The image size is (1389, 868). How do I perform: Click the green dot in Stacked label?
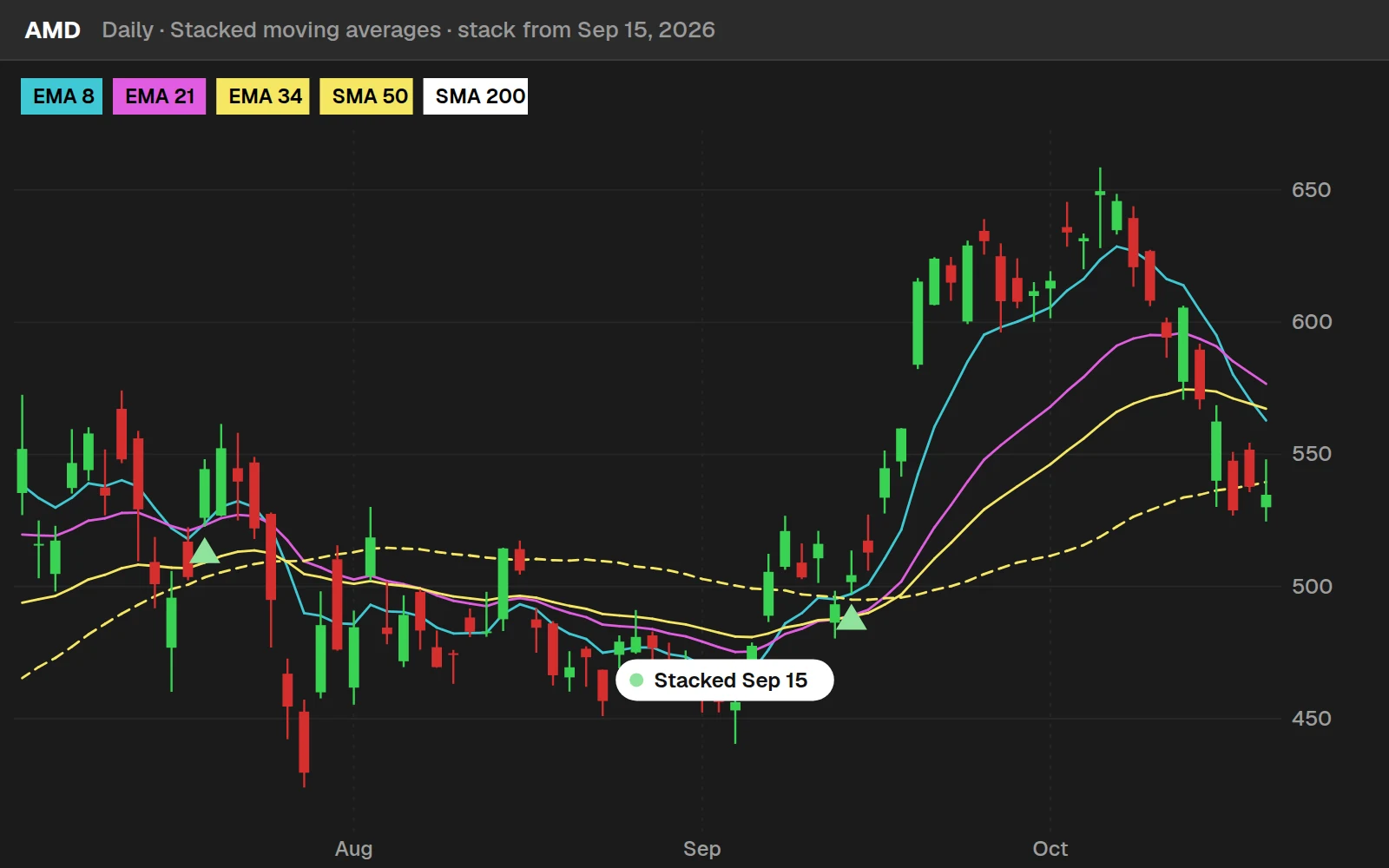click(636, 681)
